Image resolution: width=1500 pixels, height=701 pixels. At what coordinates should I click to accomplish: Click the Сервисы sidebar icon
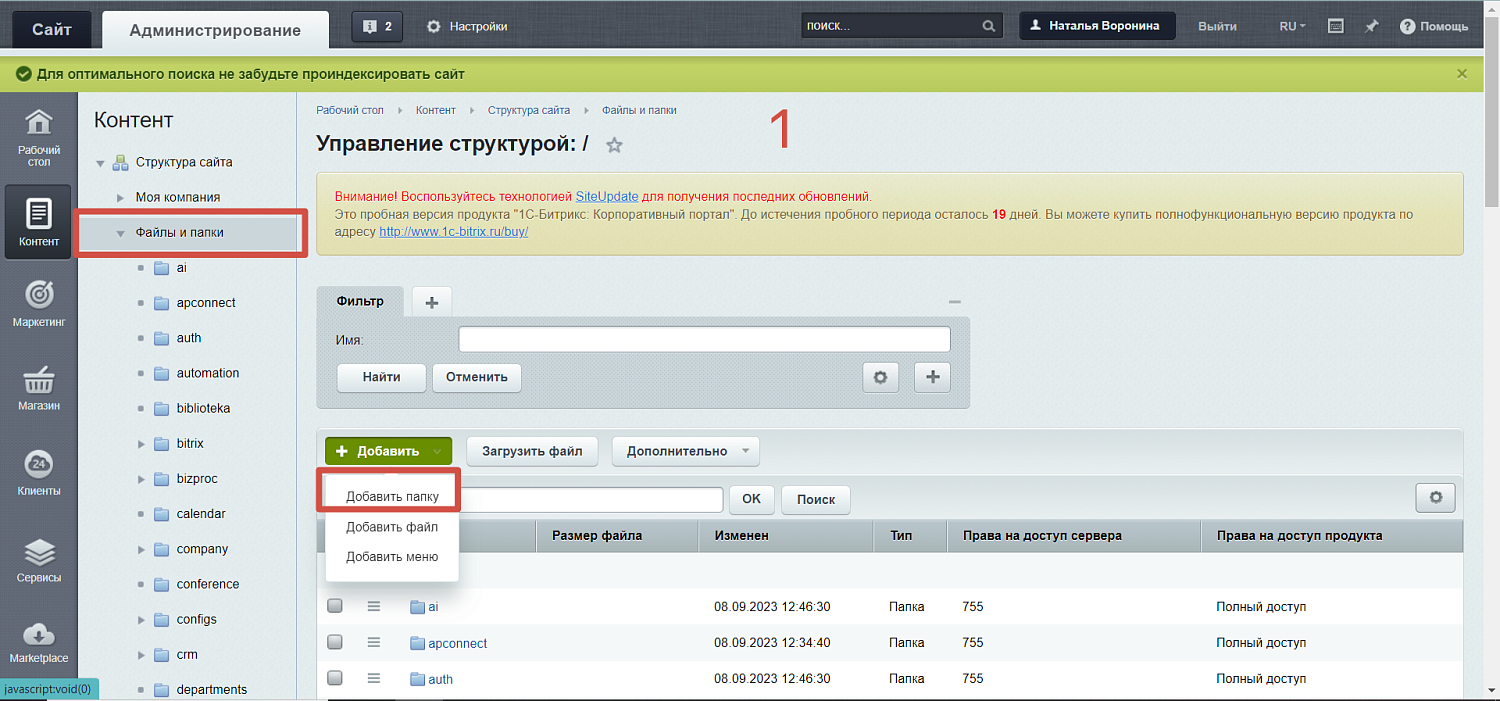pos(38,557)
